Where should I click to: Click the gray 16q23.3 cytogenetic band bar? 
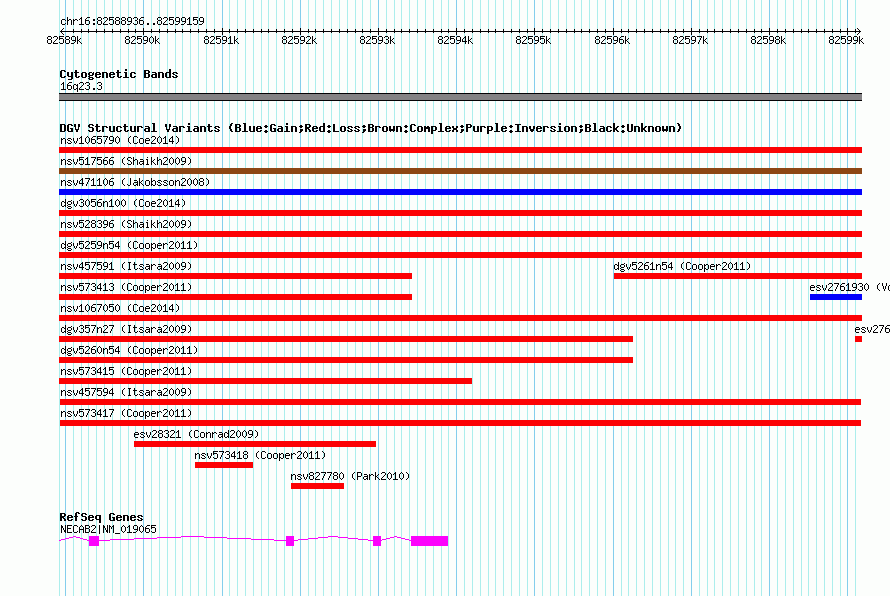[460, 97]
